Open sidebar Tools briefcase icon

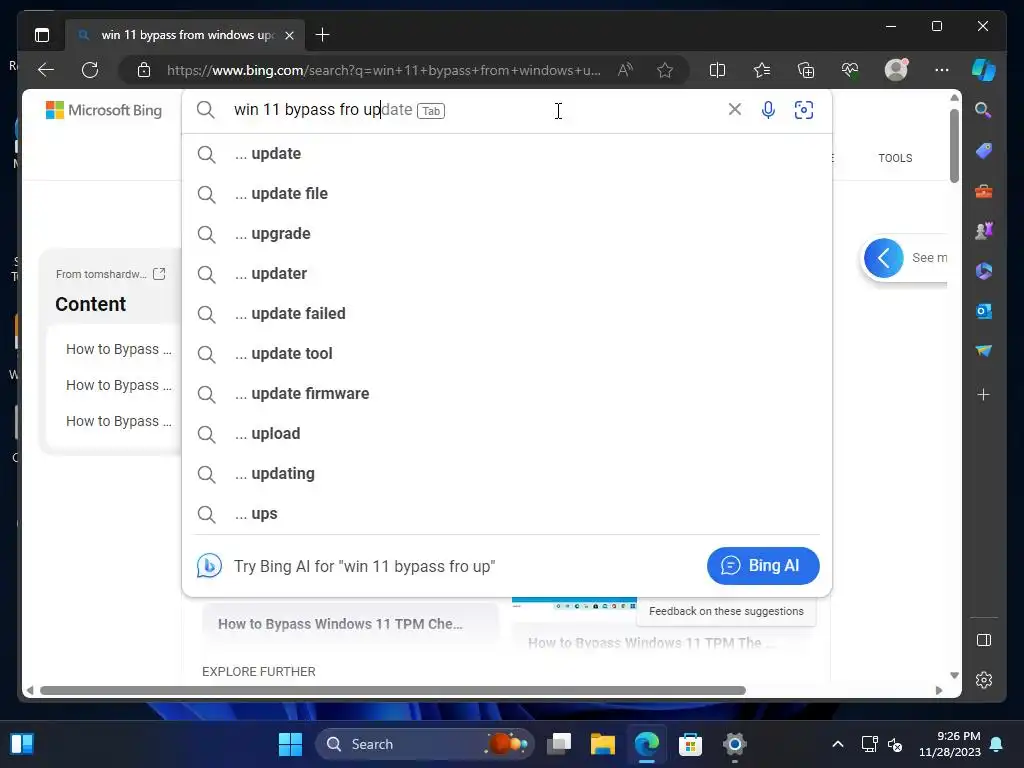[x=984, y=191]
